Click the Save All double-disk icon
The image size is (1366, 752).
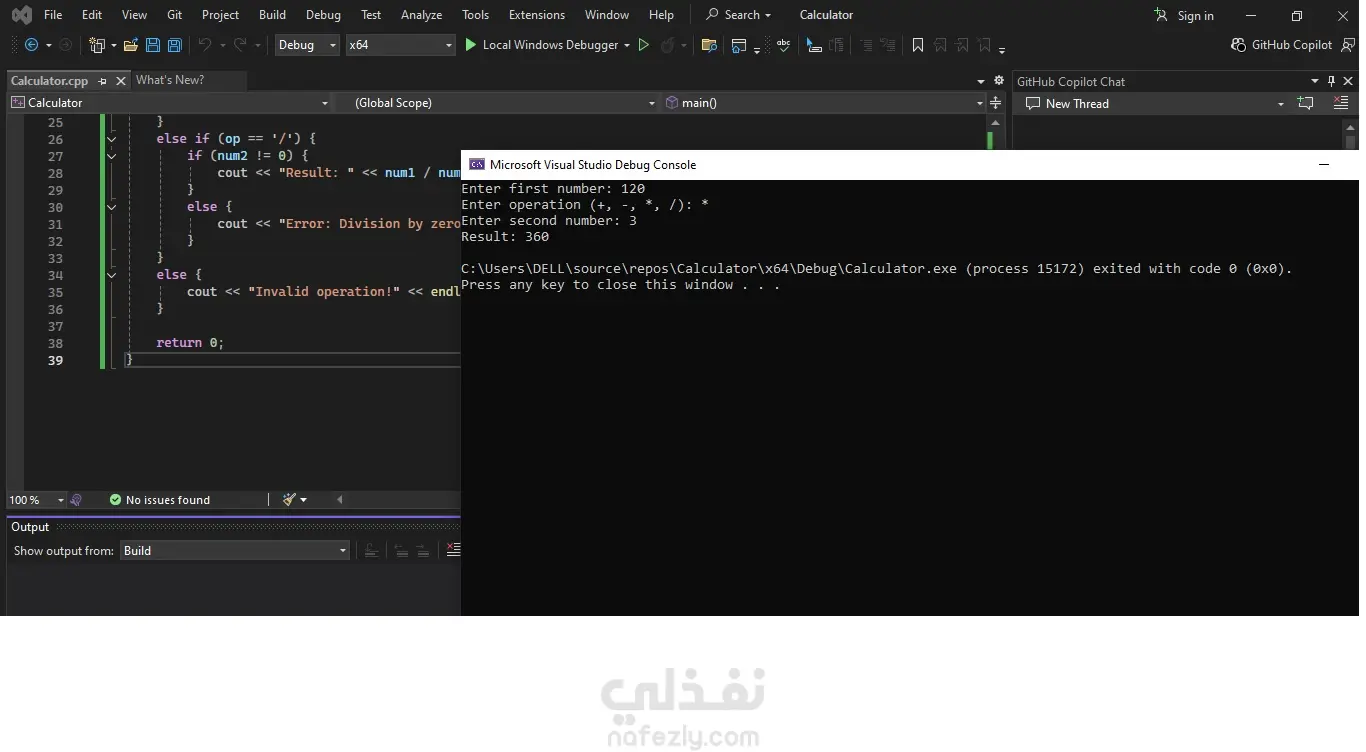(175, 45)
